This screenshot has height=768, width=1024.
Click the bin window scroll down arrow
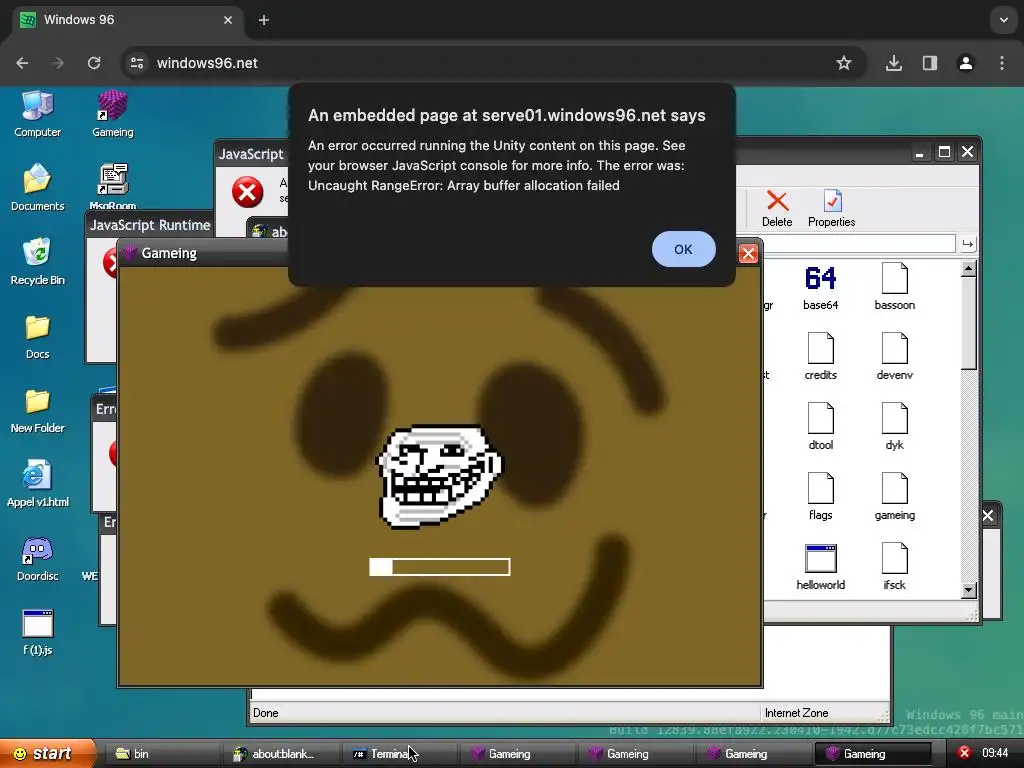pyautogui.click(x=968, y=590)
